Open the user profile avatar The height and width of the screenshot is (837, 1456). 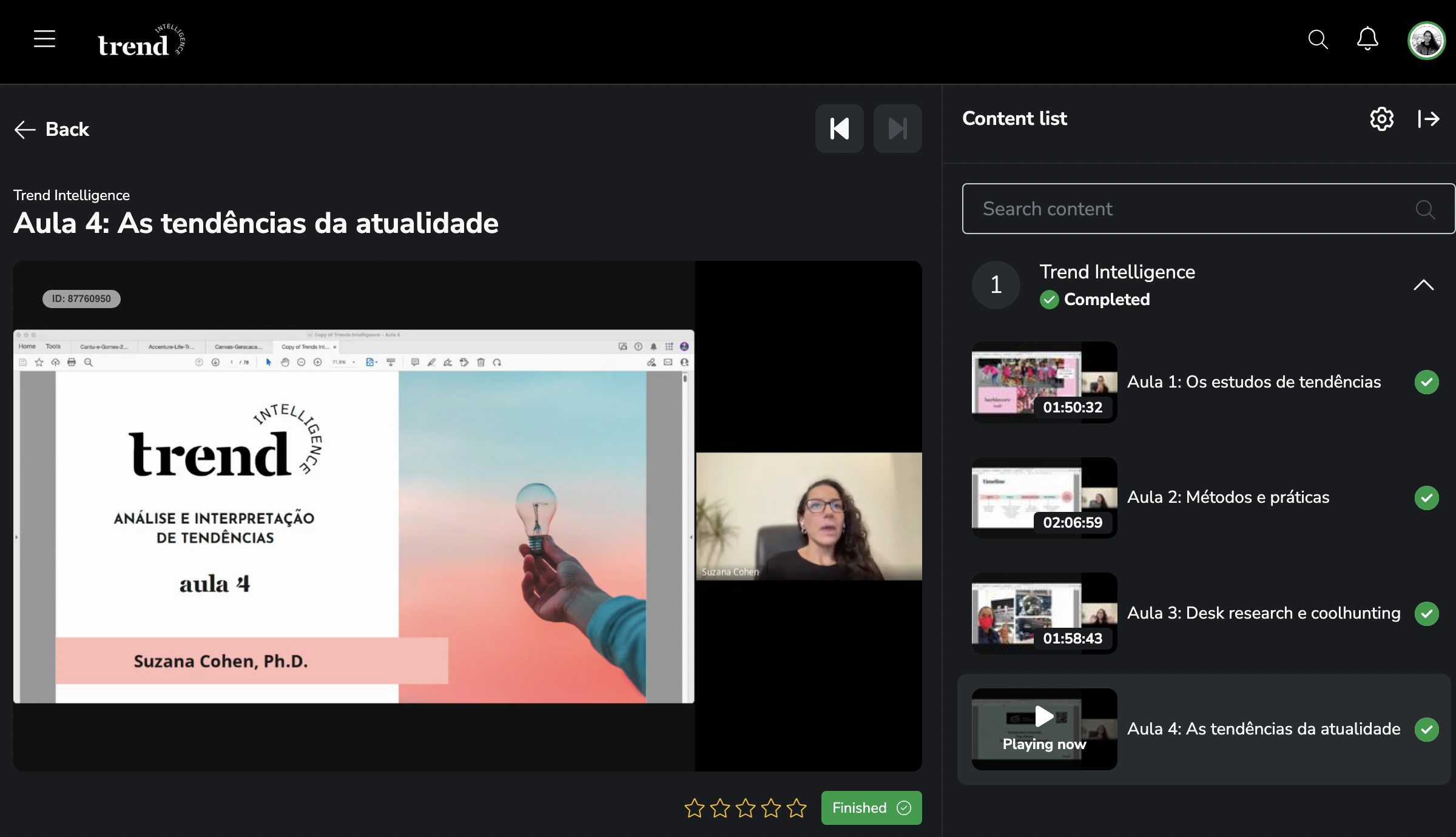1426,41
